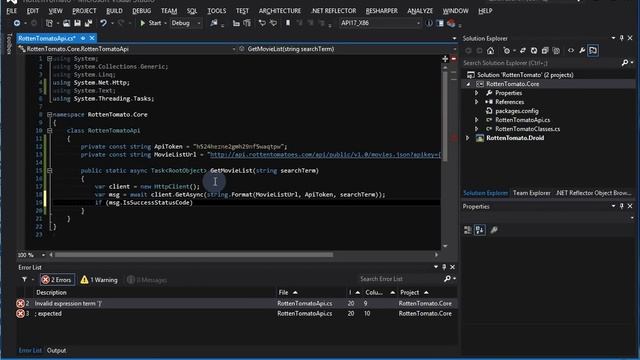
Task: Switch to the .NET Reflector Object Browser tab
Action: pos(593,193)
